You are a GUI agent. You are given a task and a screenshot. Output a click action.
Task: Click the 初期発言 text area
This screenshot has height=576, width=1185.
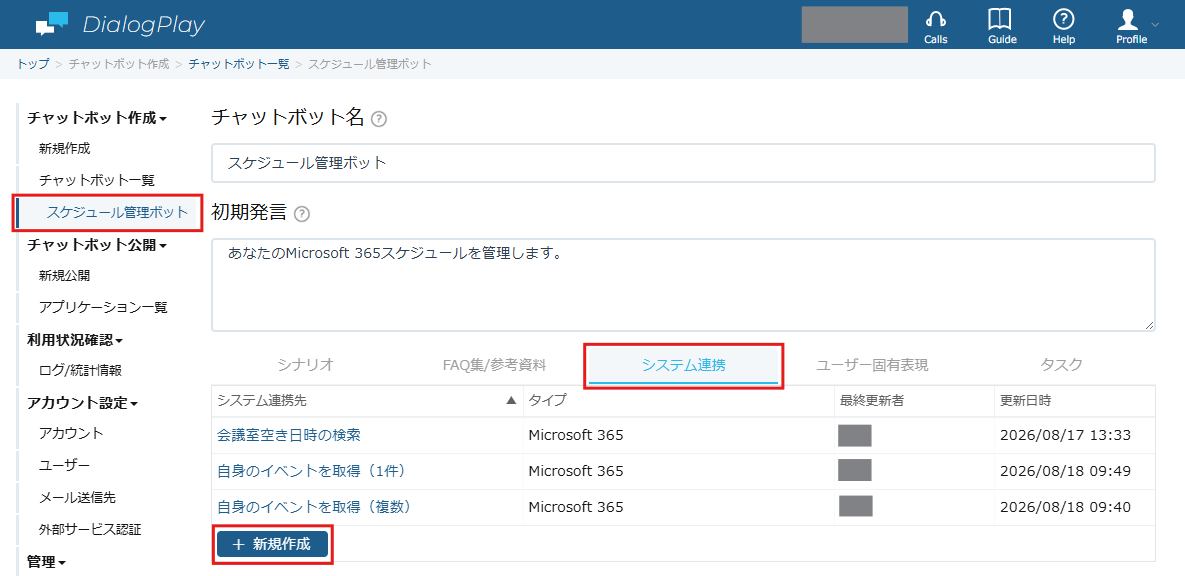point(683,285)
